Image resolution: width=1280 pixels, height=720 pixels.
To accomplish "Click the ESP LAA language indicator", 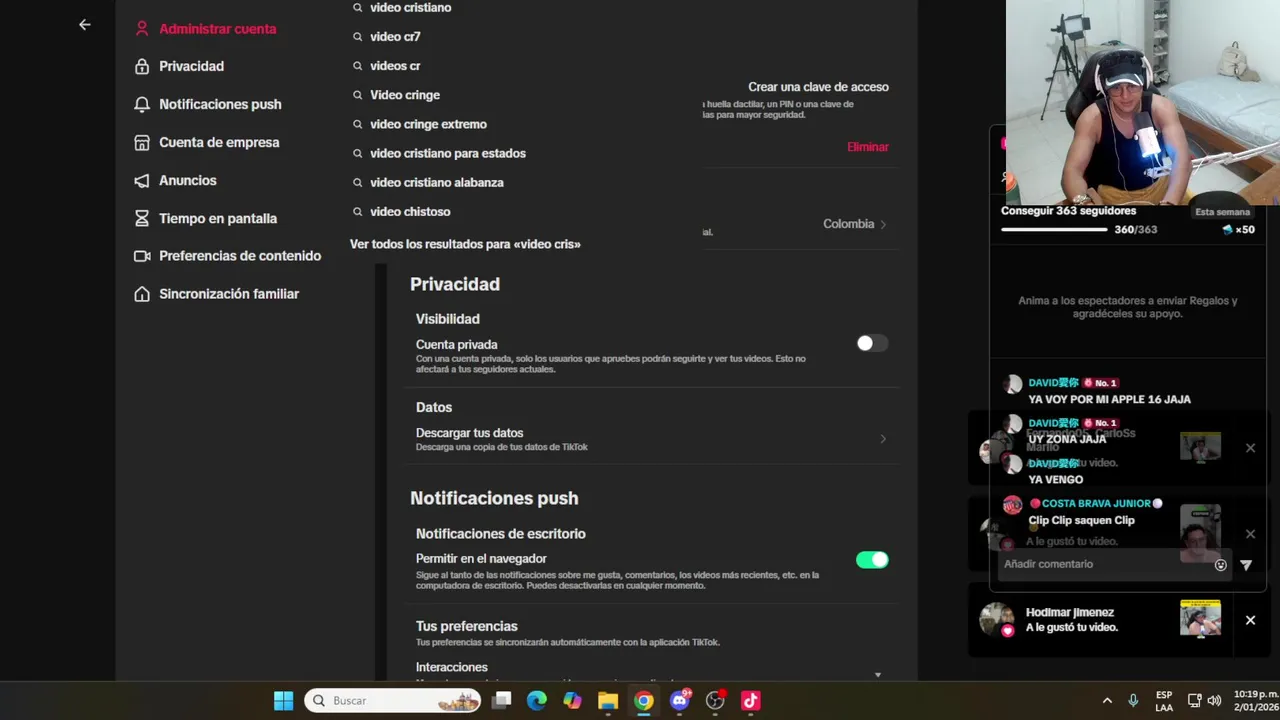I will click(x=1164, y=701).
